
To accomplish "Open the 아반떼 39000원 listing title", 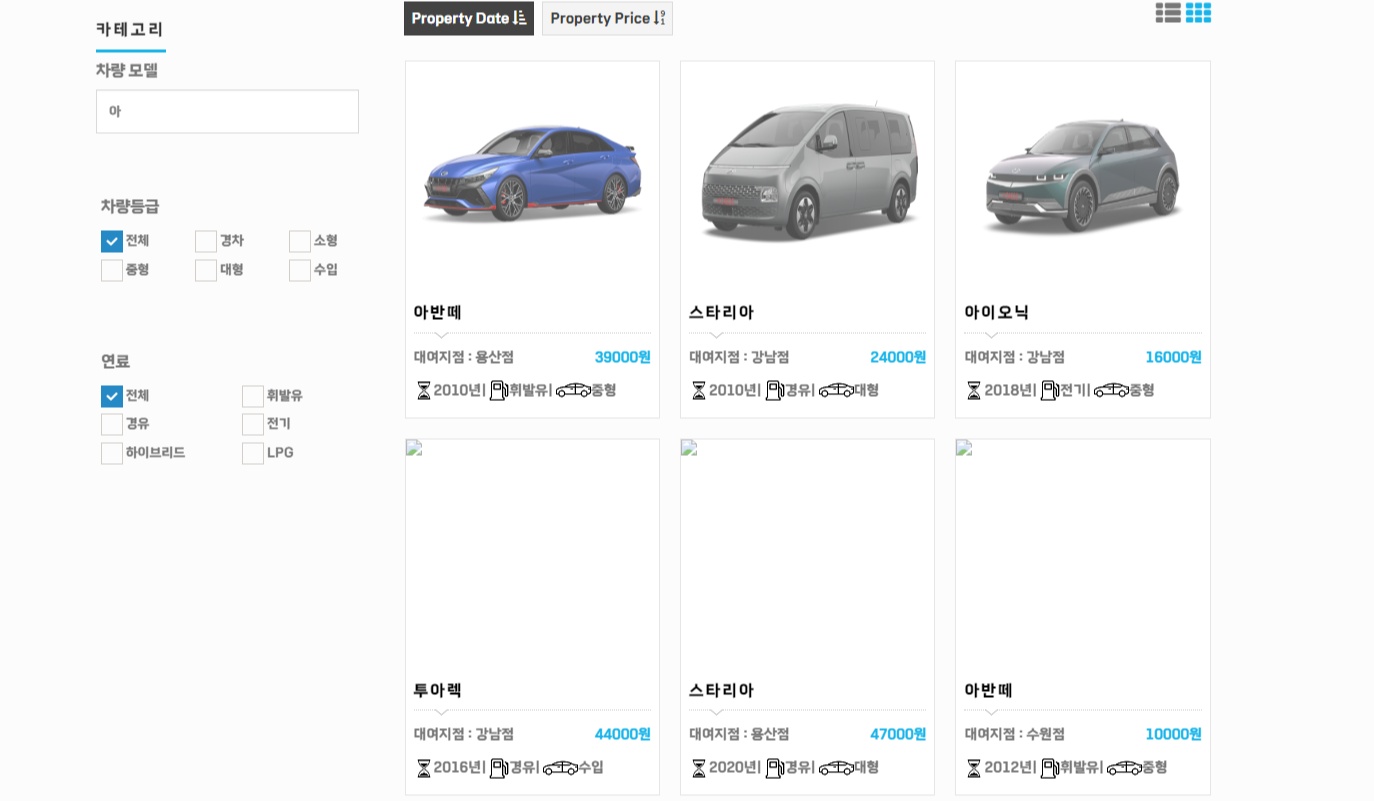I will coord(438,312).
